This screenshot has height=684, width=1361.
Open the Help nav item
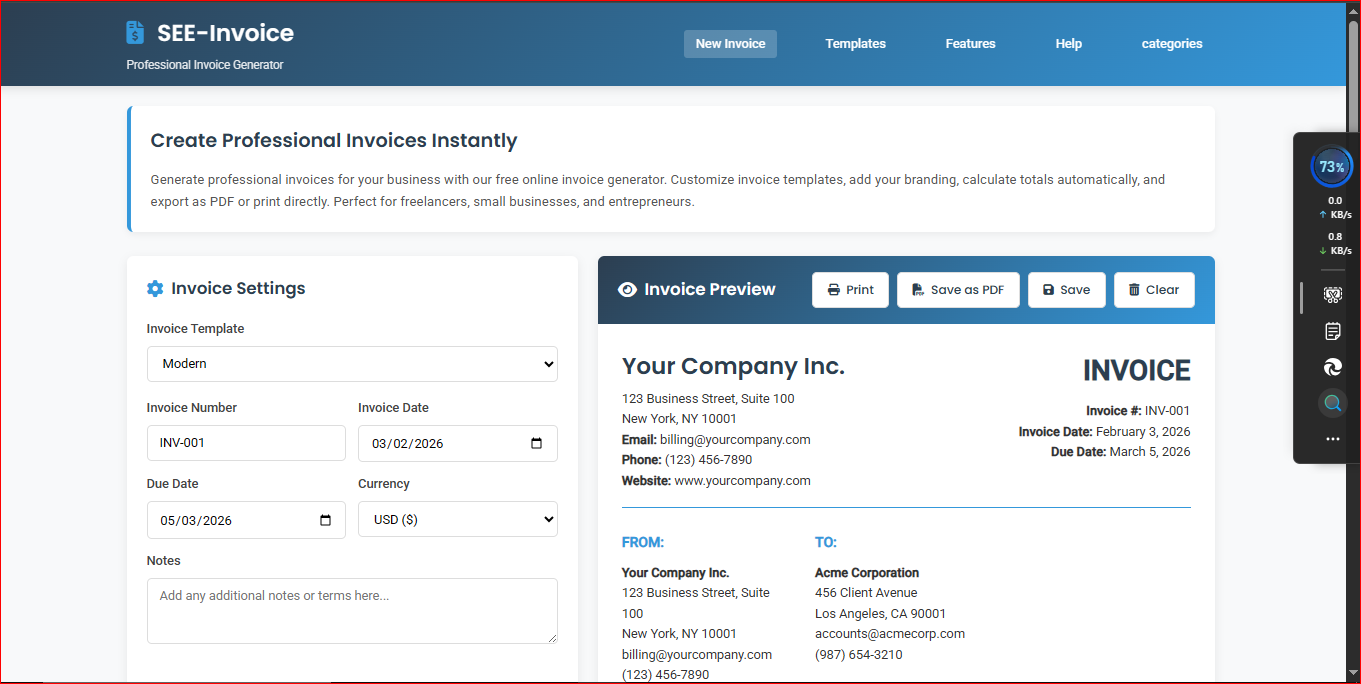[1068, 44]
